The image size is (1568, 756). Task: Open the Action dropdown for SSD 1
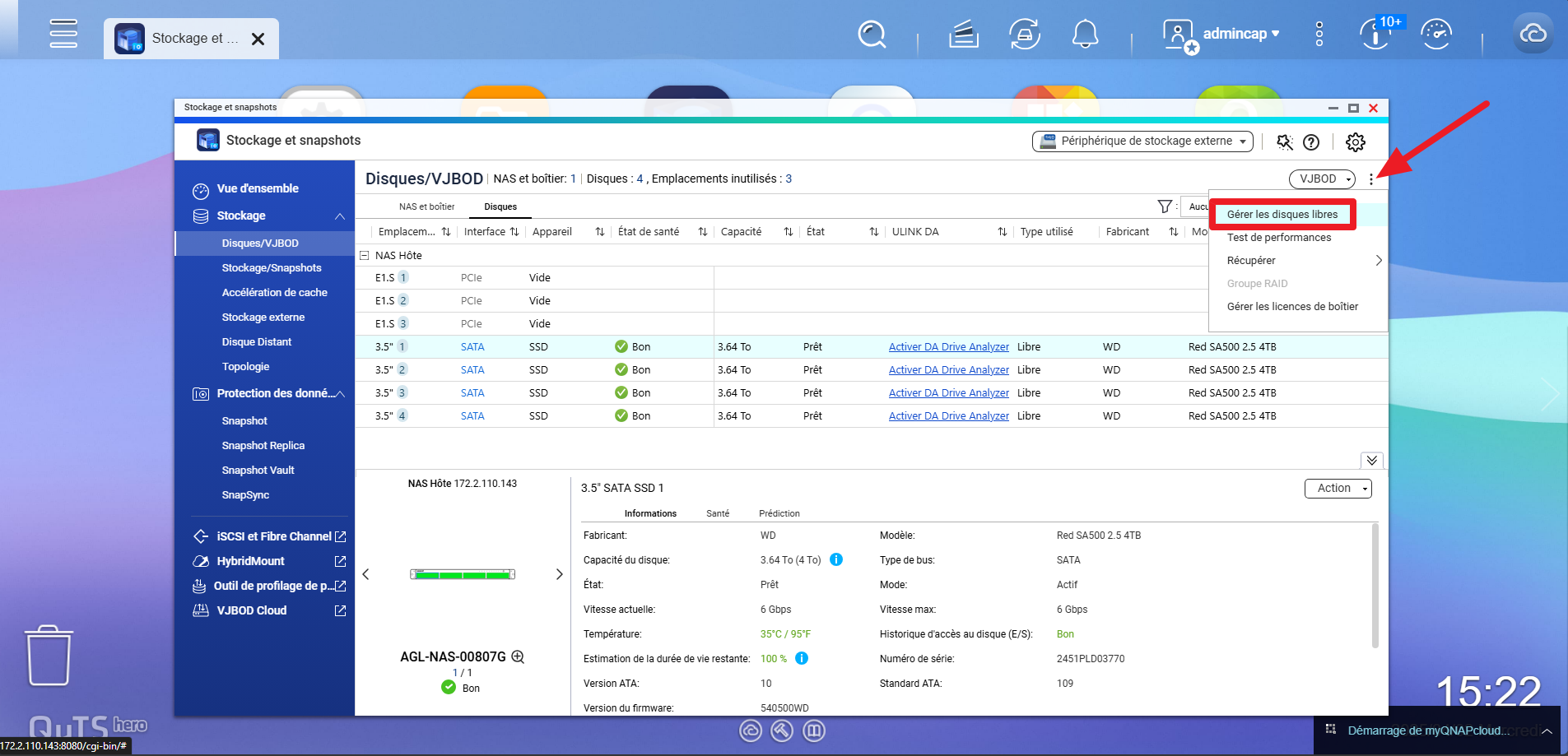(1338, 489)
